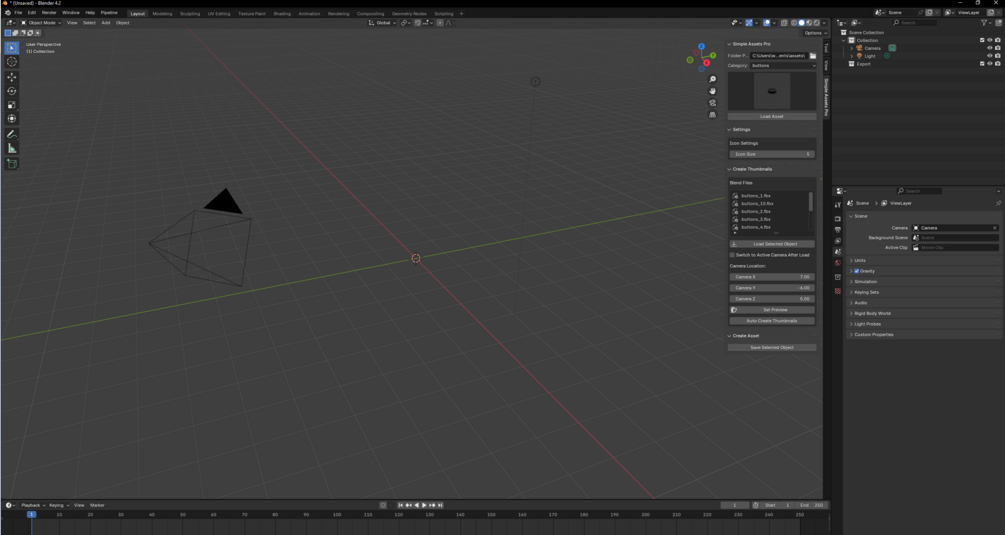Screen dimensions: 1005x535
Task: Switch perspective/orthographic grid icon
Action: pyautogui.click(x=712, y=115)
